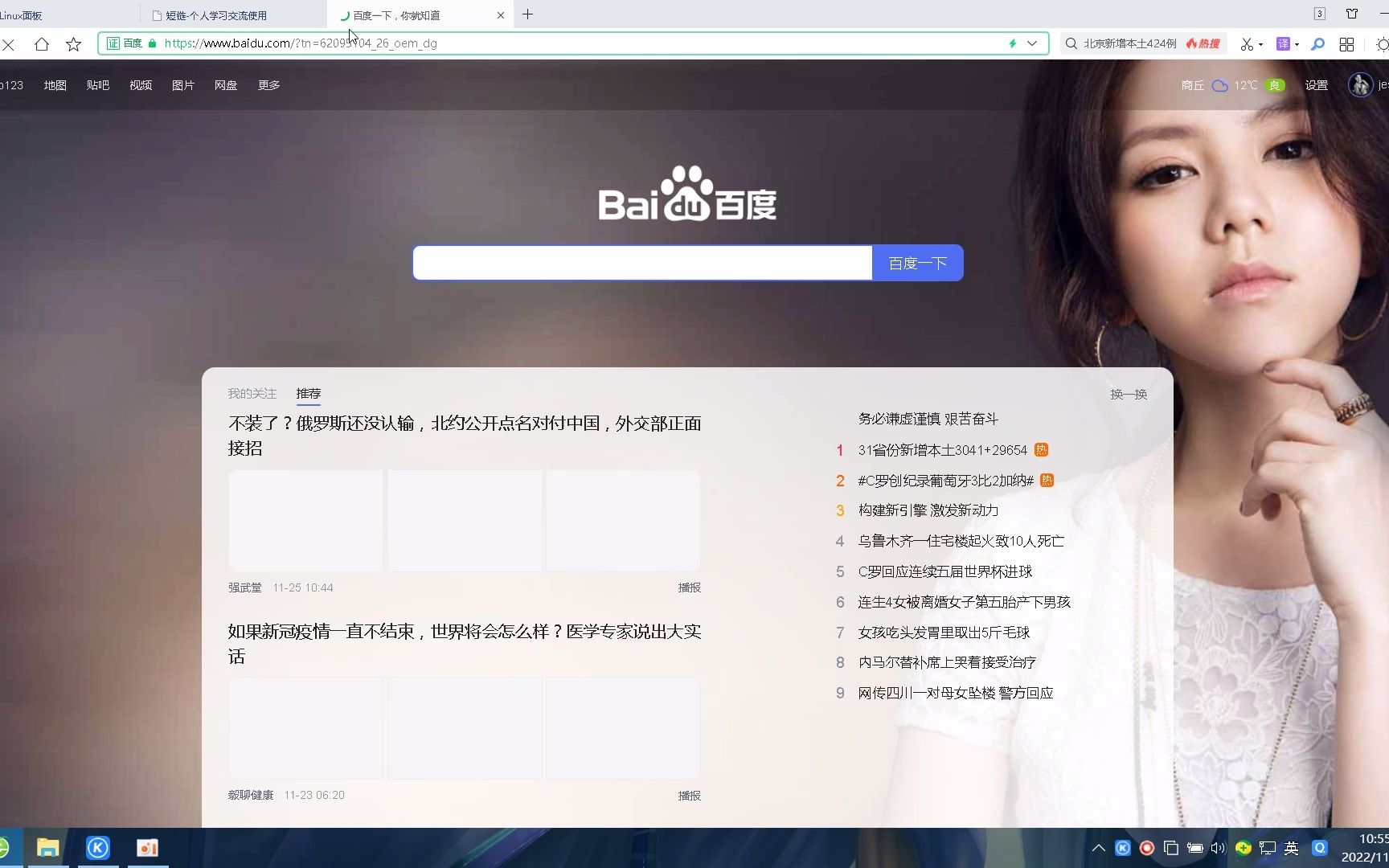Open hot item 31省份新增本土3041+29654
Viewport: 1389px width, 868px height.
click(x=943, y=450)
